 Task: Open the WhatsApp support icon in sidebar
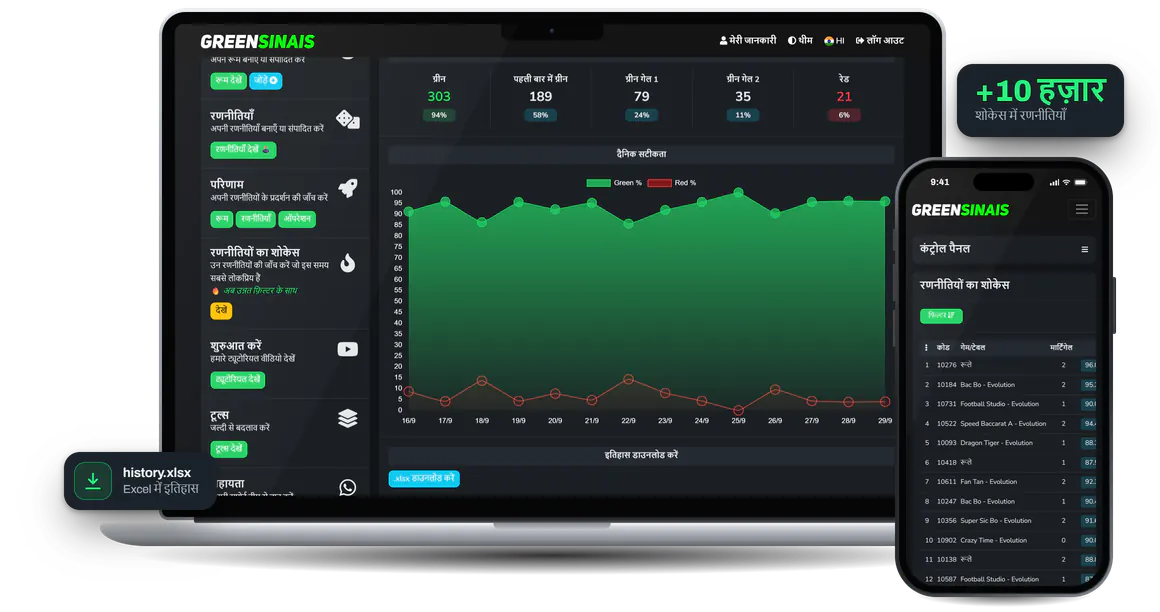(348, 487)
